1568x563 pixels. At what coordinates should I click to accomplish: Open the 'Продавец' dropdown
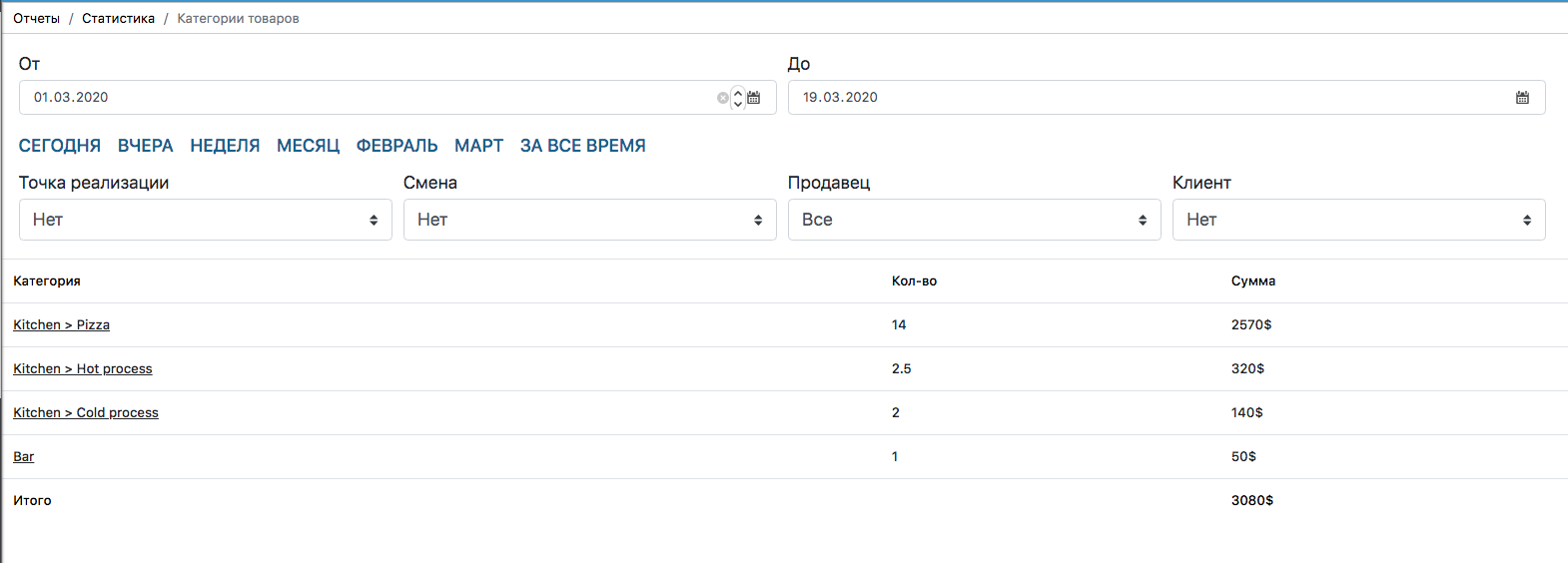click(974, 220)
